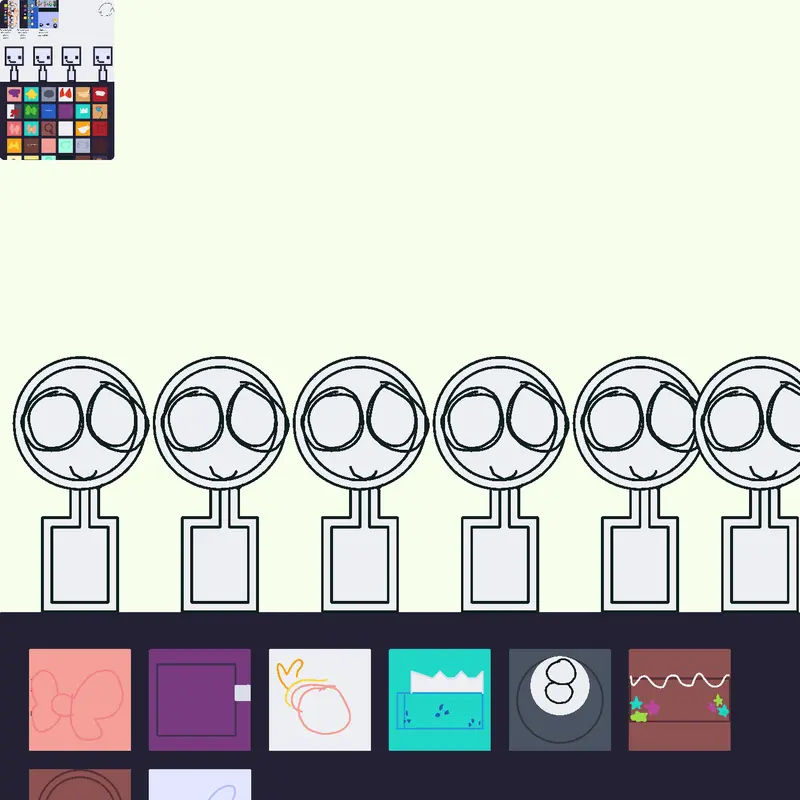This screenshot has width=800, height=800.
Task: Select the purple blob on pink mini icon
Action: (x=14, y=94)
